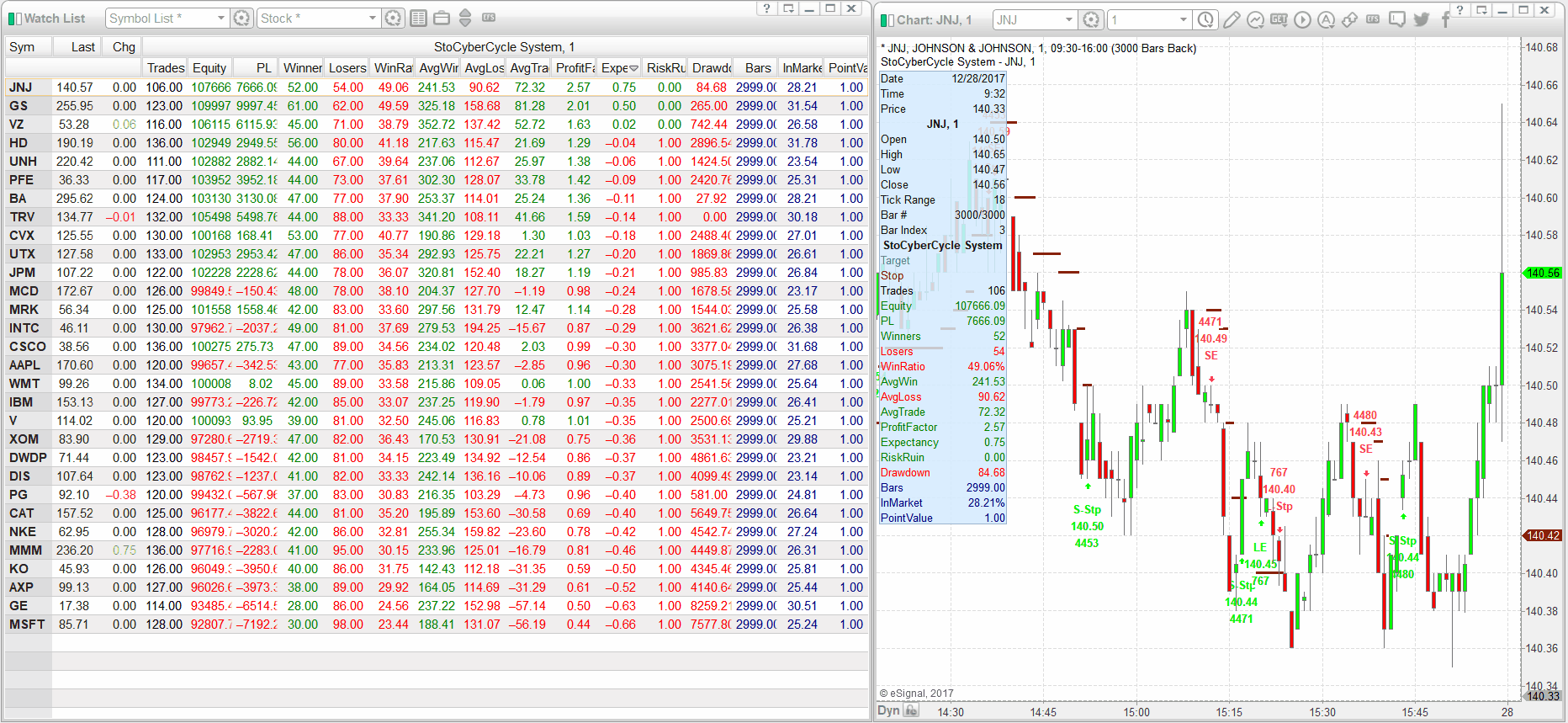Image resolution: width=1568 pixels, height=723 pixels.
Task: Click the Chg column header
Action: click(123, 47)
